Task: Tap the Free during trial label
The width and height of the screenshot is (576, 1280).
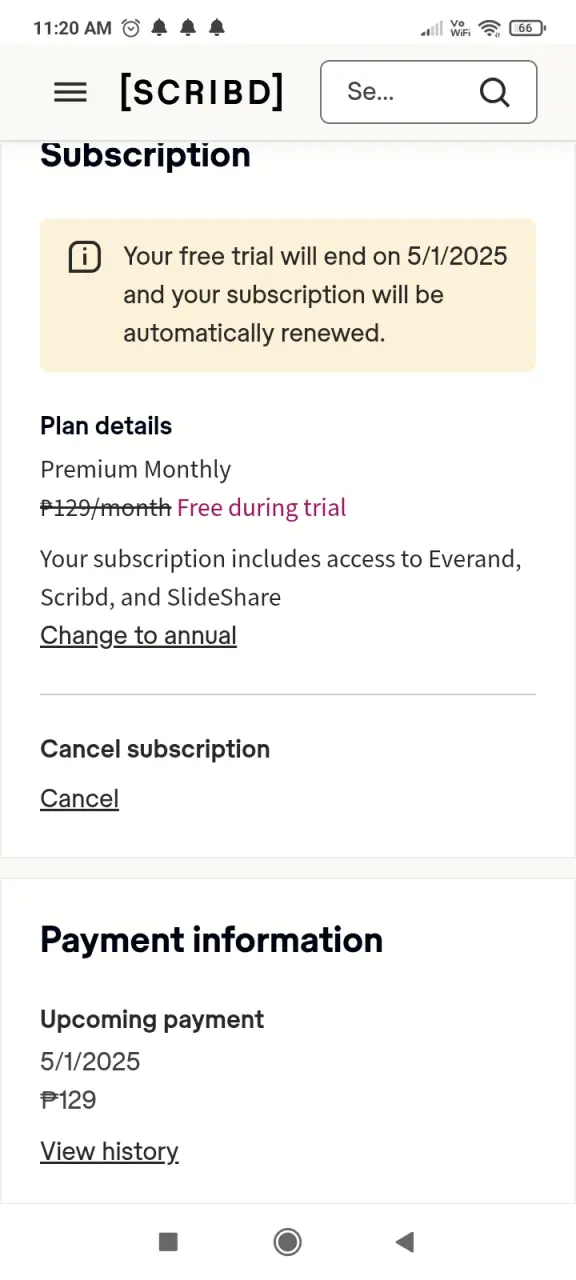Action: click(x=261, y=508)
